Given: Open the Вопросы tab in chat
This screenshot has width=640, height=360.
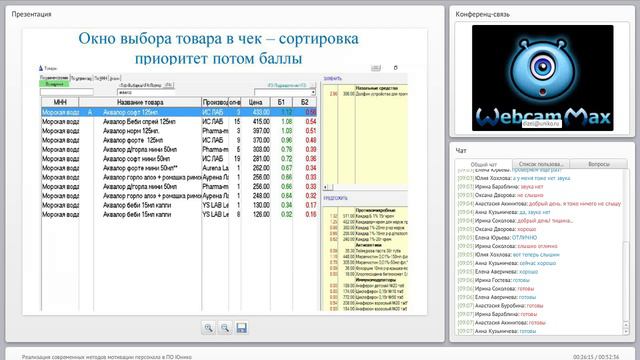Looking at the screenshot, I should click(x=599, y=164).
